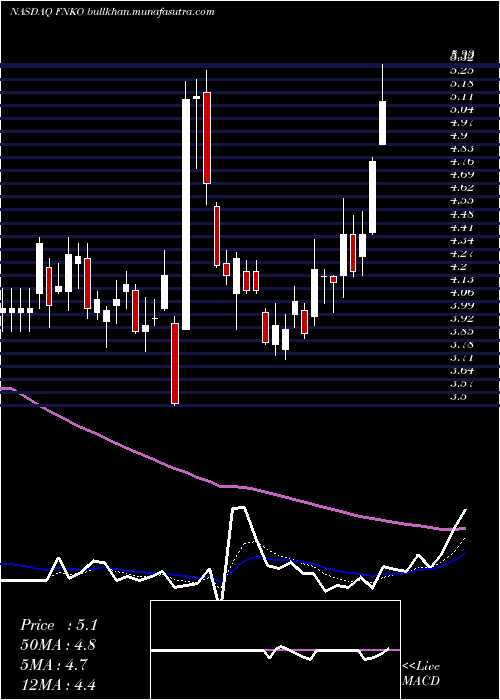Click the 3.99 price axis label
The image size is (500, 700).
click(x=462, y=306)
